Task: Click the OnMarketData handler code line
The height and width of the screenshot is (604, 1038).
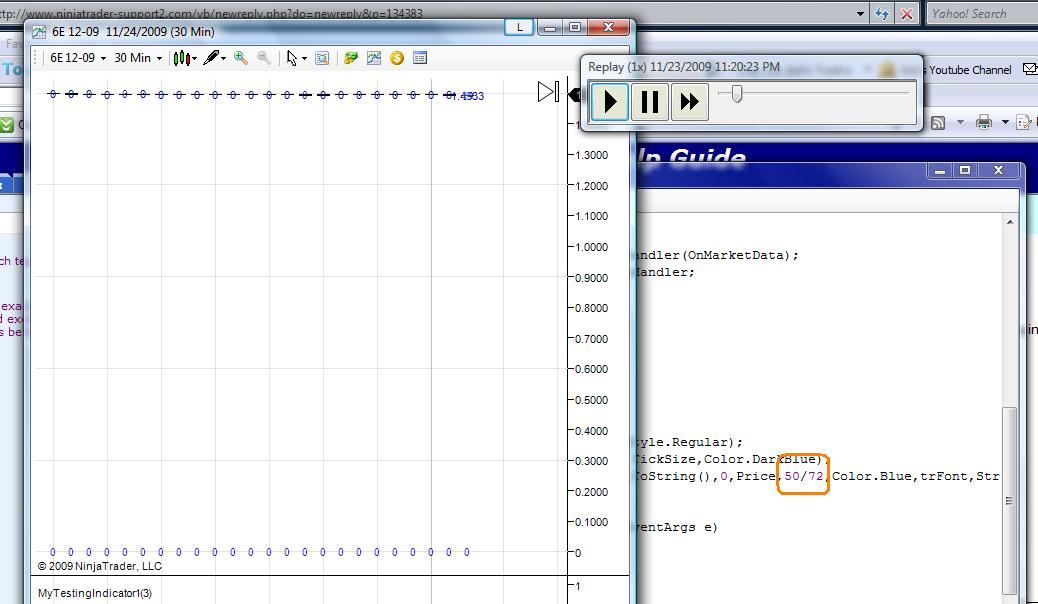Action: tap(715, 255)
